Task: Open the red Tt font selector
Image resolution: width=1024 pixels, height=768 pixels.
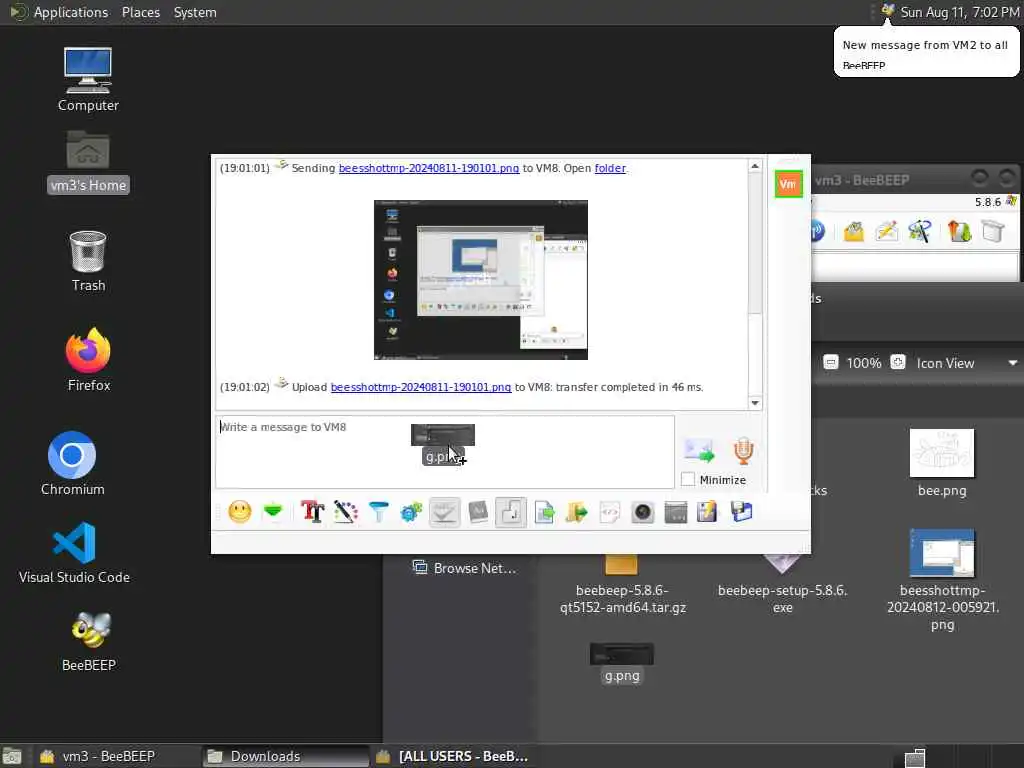Action: pyautogui.click(x=312, y=511)
